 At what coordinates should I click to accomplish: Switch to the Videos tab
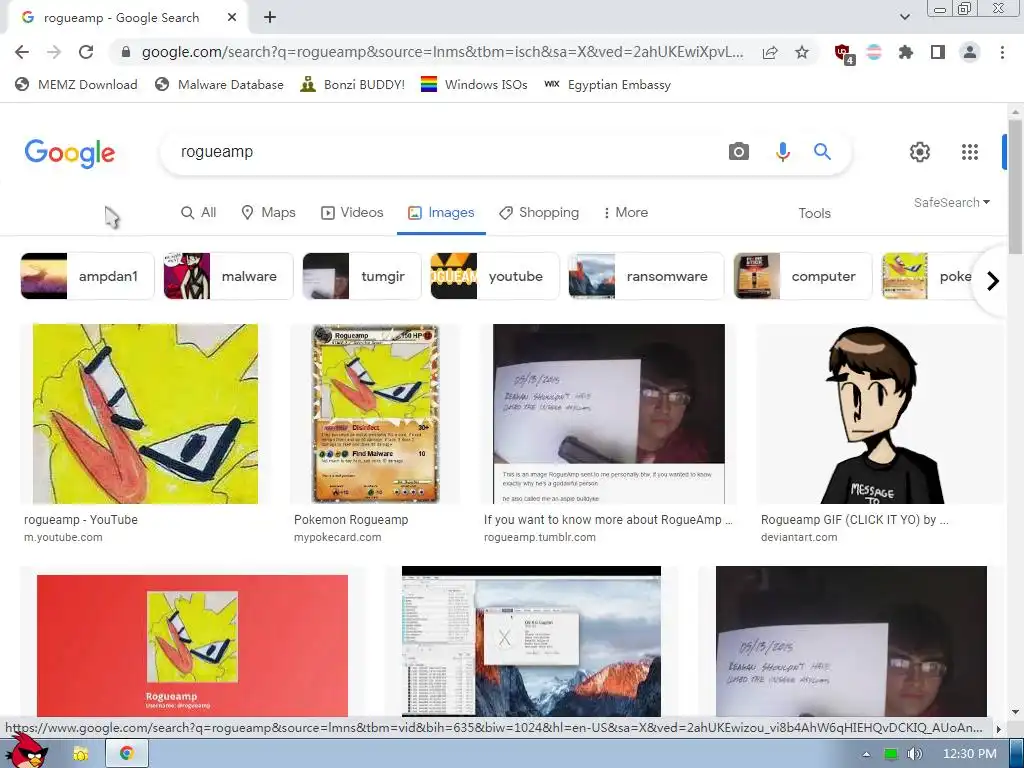pos(352,212)
